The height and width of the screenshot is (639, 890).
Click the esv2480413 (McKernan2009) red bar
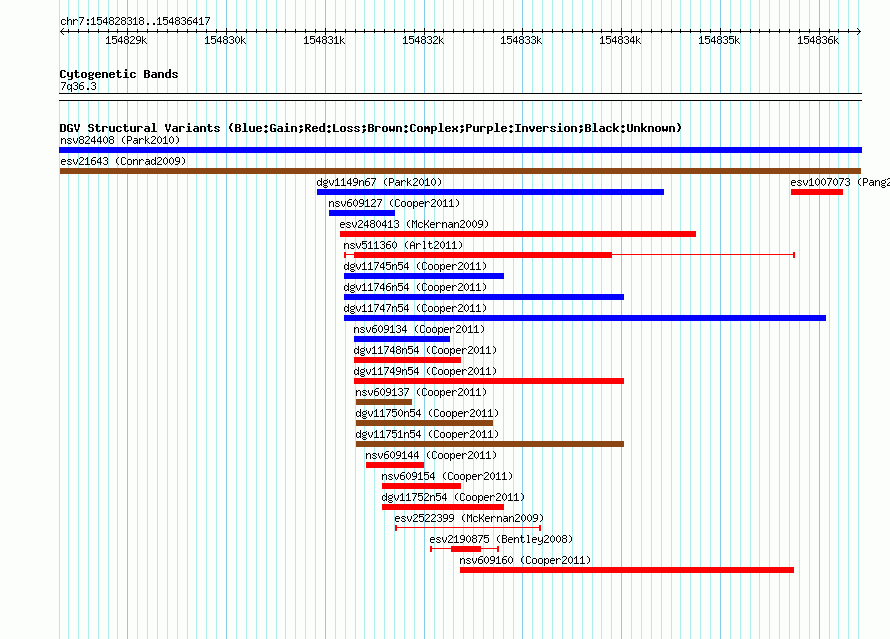(518, 234)
